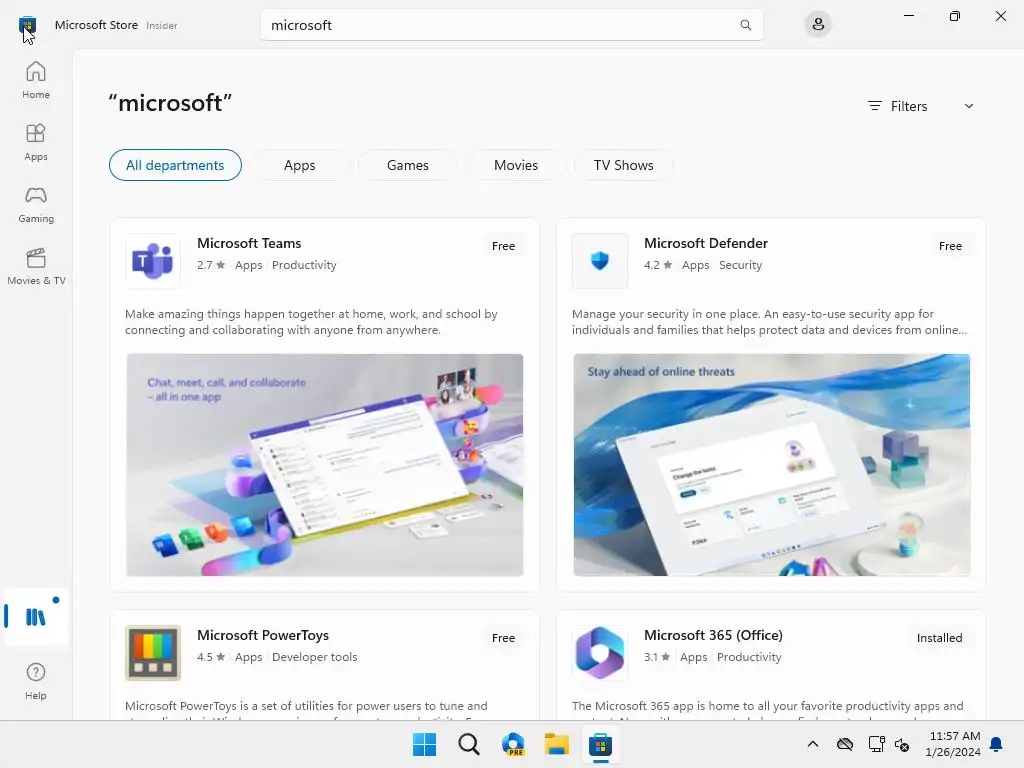Switch to the Games filter tab

408,165
